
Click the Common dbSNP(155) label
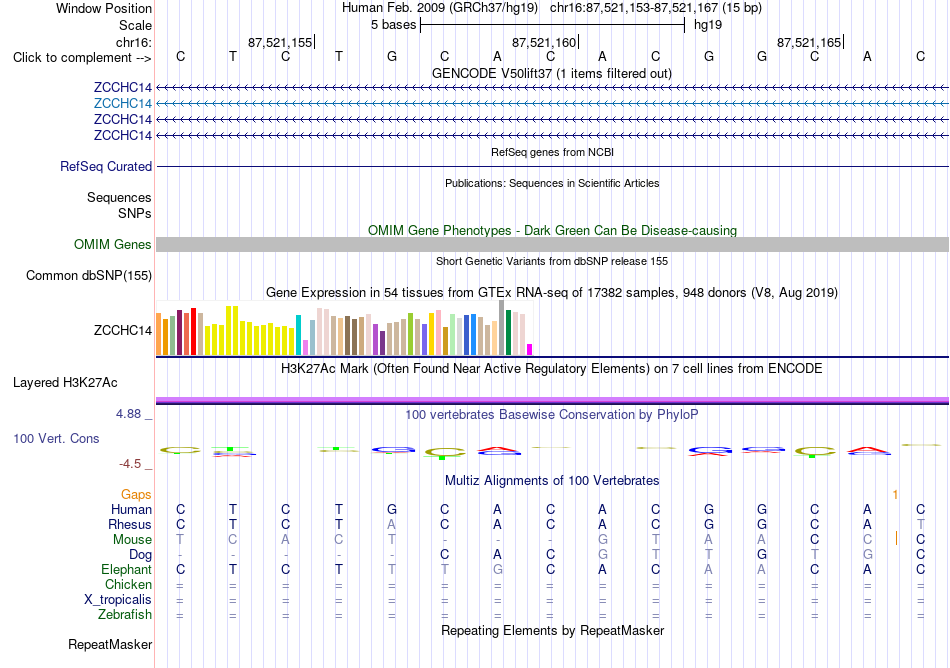(88, 276)
